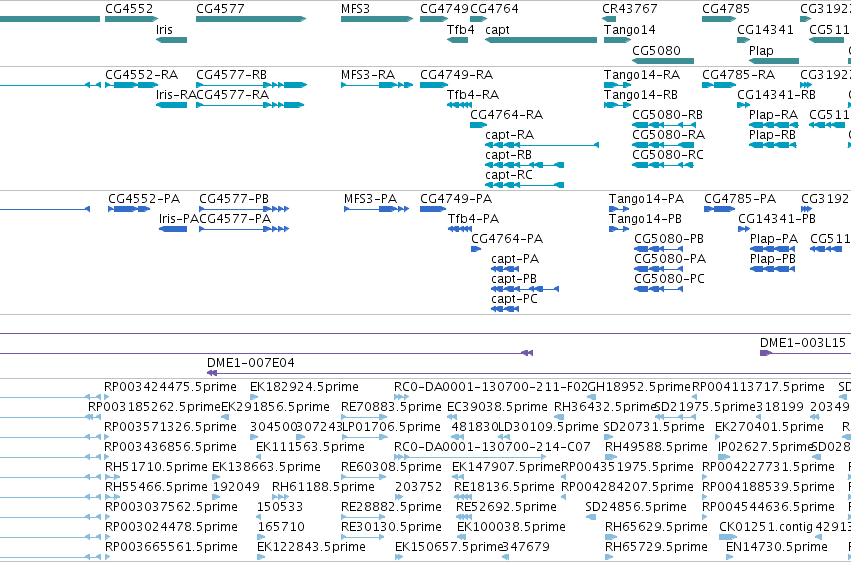The image size is (851, 562).
Task: Open the CG14341-PB protein label
Action: pos(777,219)
